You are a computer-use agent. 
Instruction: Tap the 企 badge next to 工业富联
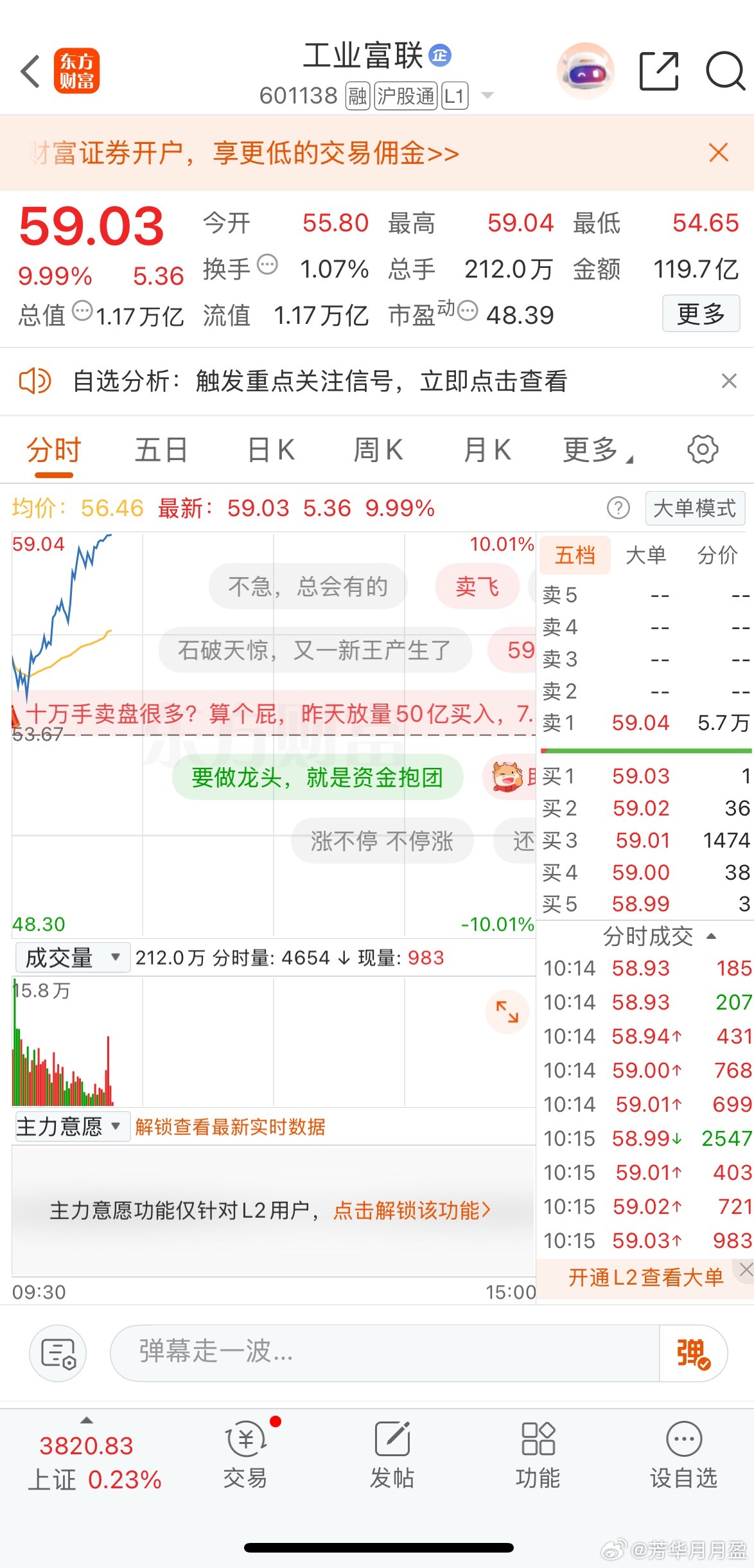[x=440, y=56]
